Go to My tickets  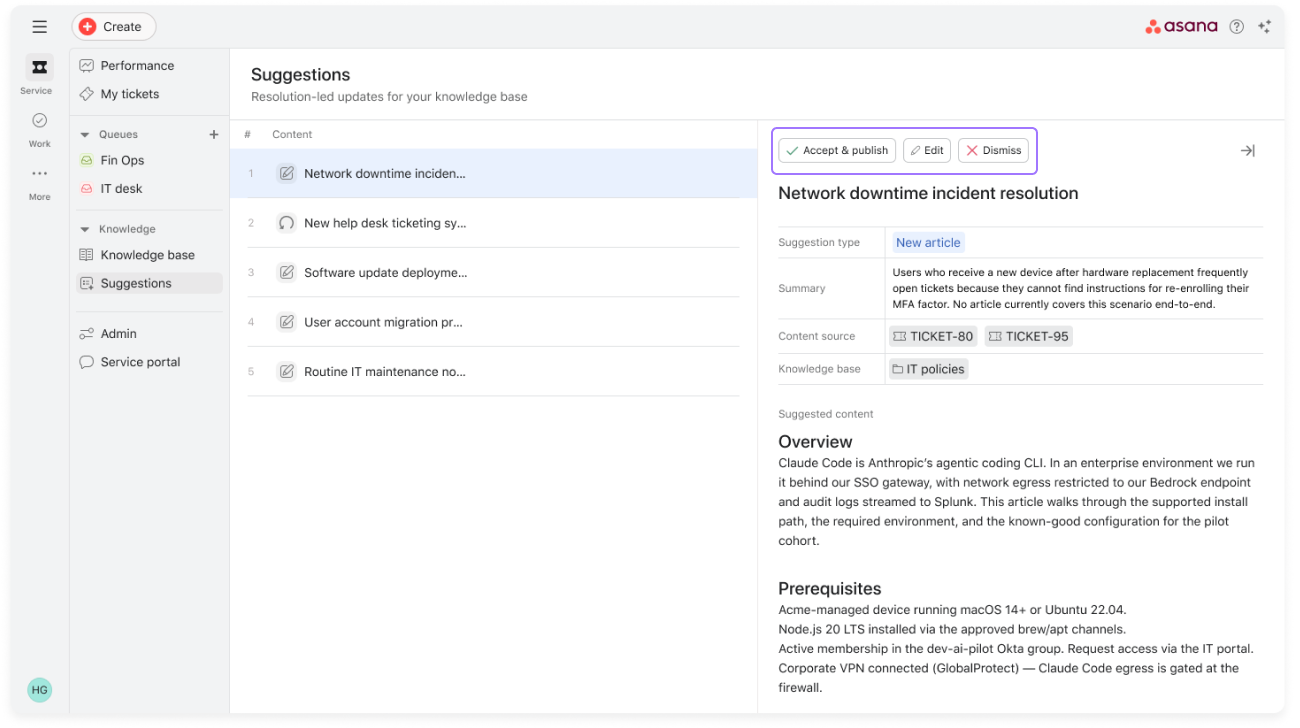coord(149,94)
